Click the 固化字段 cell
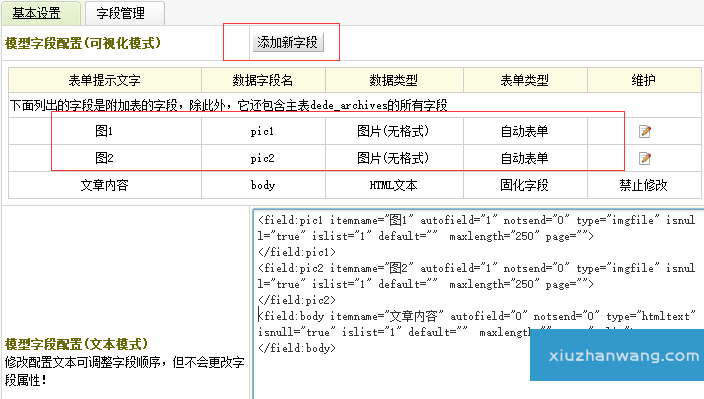Screen dimensions: 704x399 coord(525,185)
